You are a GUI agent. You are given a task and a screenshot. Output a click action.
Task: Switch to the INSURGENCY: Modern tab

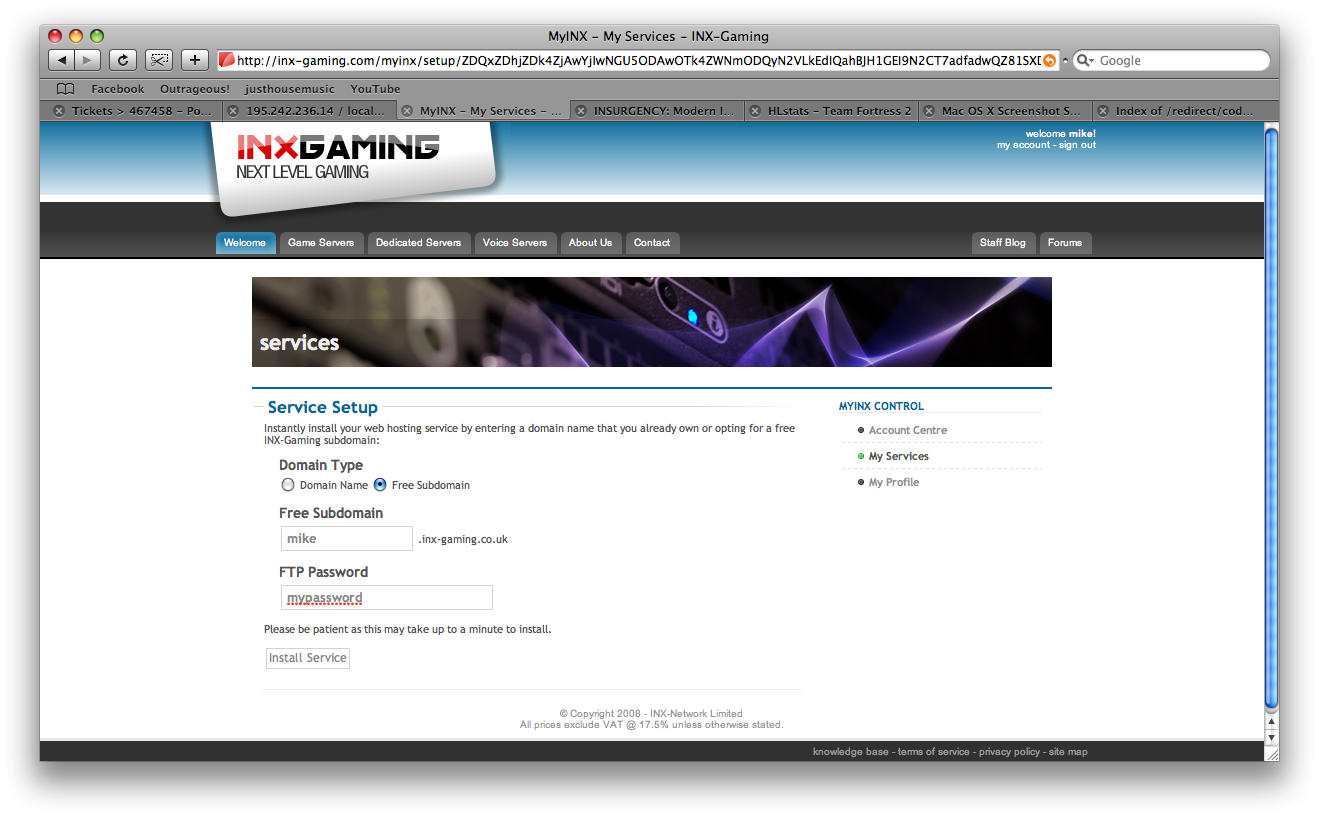pyautogui.click(x=657, y=111)
